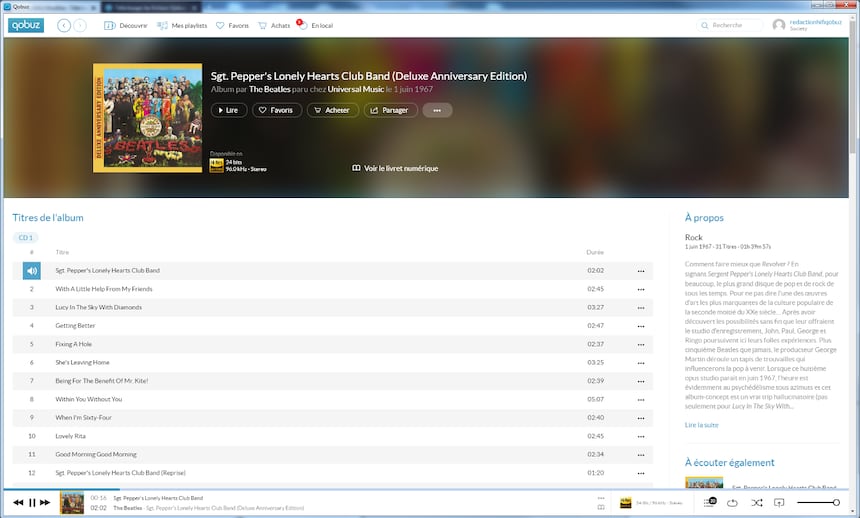Open the audio output device icon
The width and height of the screenshot is (860, 518).
779,503
